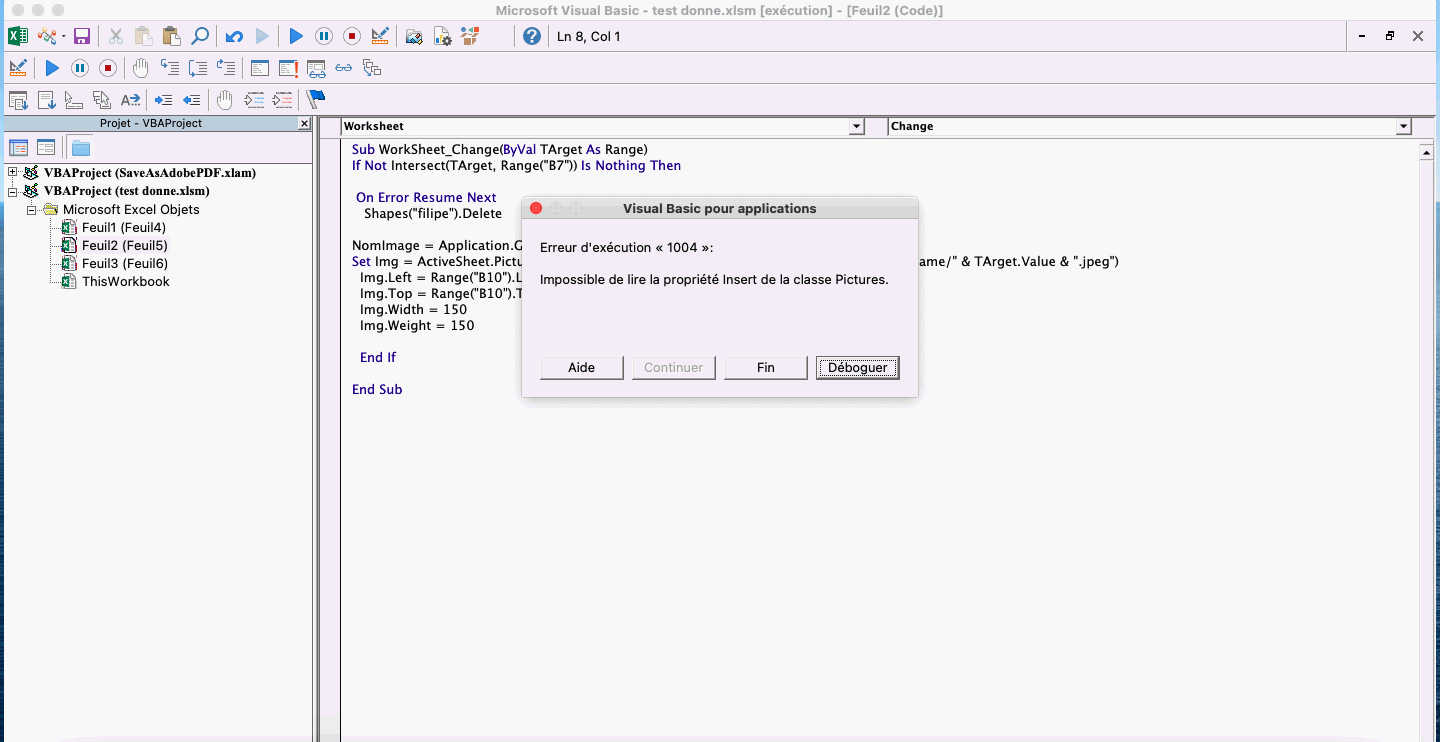Open the Project Explorer toolbar icon
1440x742 pixels.
pyautogui.click(x=414, y=36)
